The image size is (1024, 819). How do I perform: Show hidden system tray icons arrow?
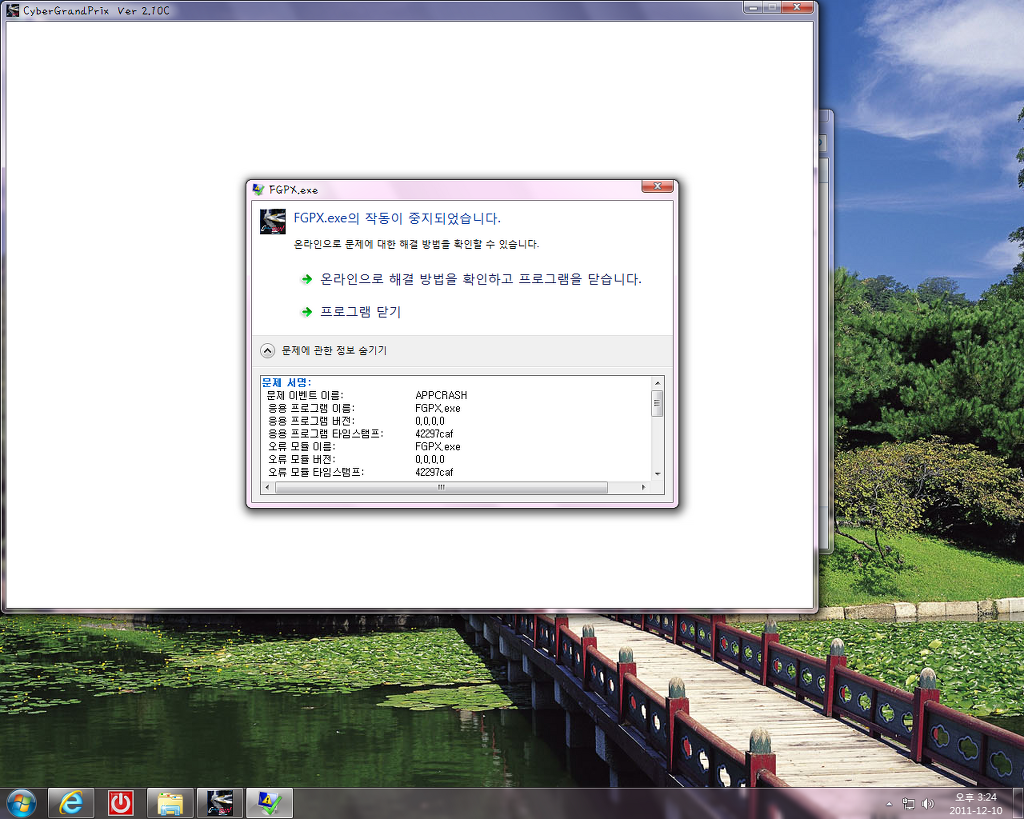tap(889, 803)
